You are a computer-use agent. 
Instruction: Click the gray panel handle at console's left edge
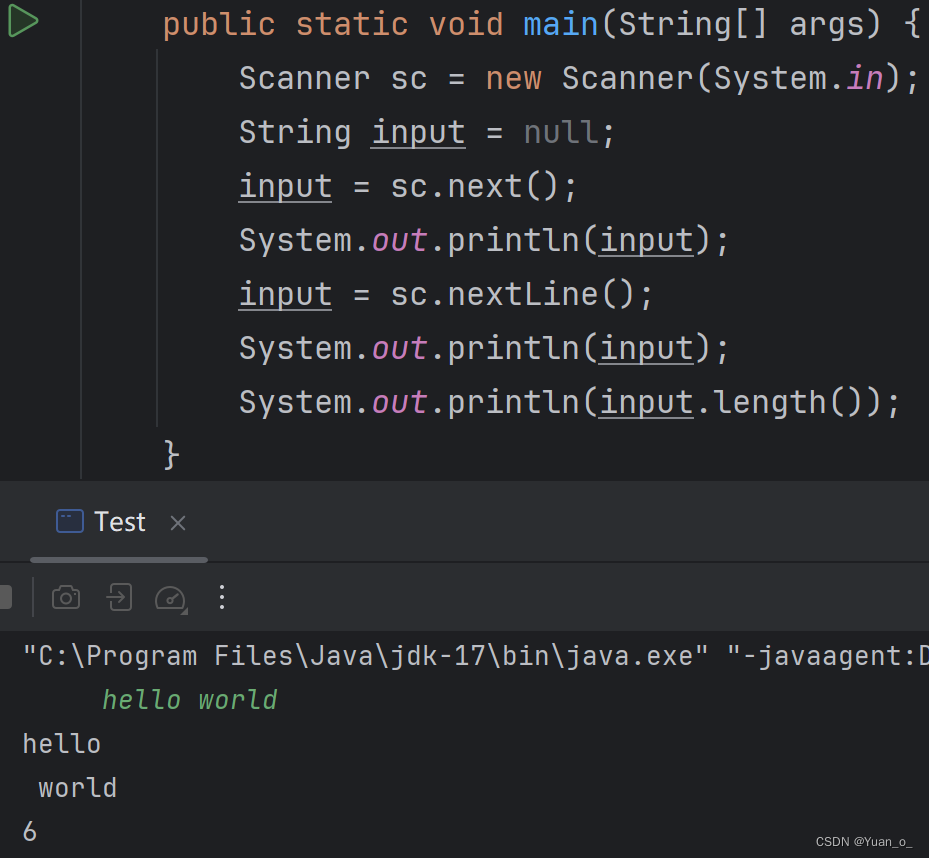tap(5, 596)
